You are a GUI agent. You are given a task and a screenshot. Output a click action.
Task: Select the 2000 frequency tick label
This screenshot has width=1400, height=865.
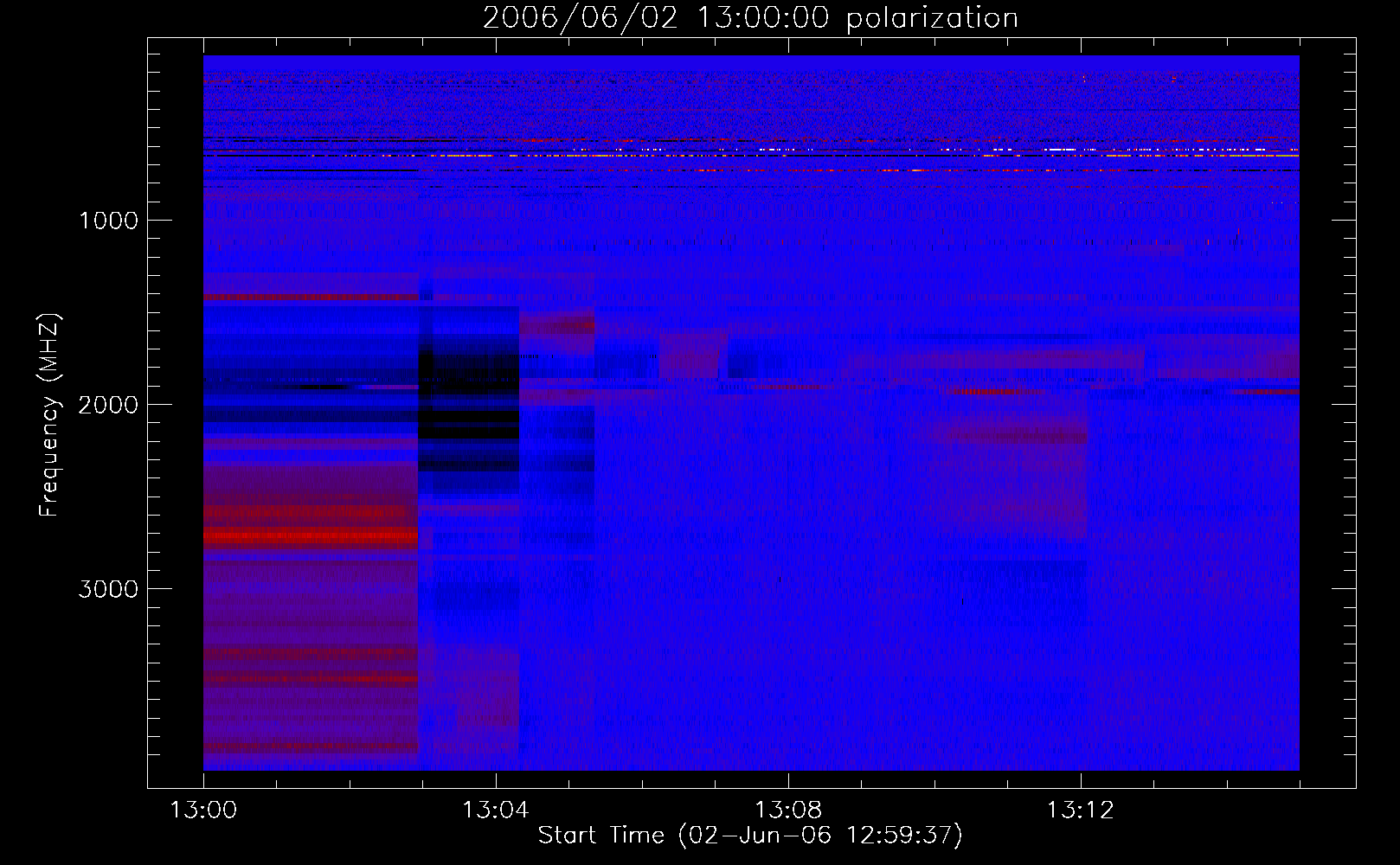click(108, 405)
